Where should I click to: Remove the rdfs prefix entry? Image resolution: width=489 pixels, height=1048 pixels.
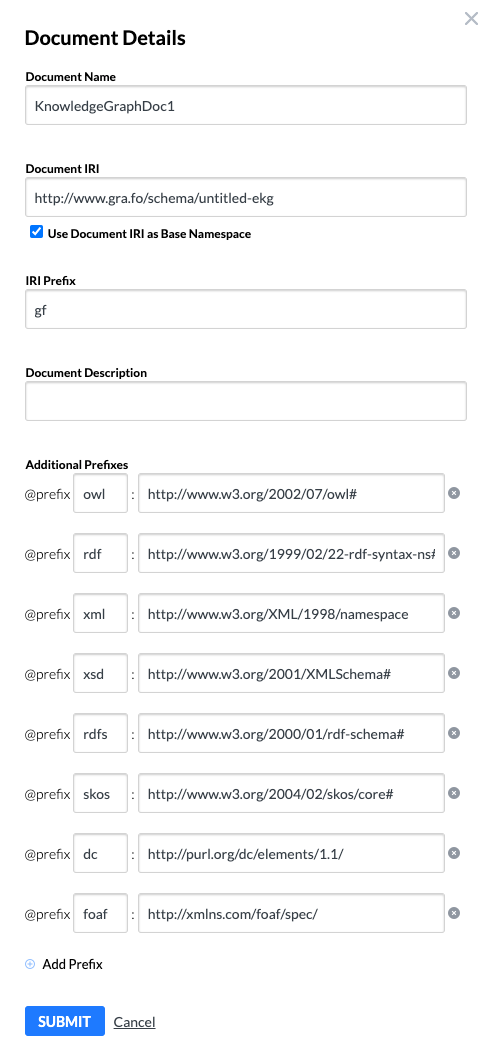pyautogui.click(x=454, y=733)
